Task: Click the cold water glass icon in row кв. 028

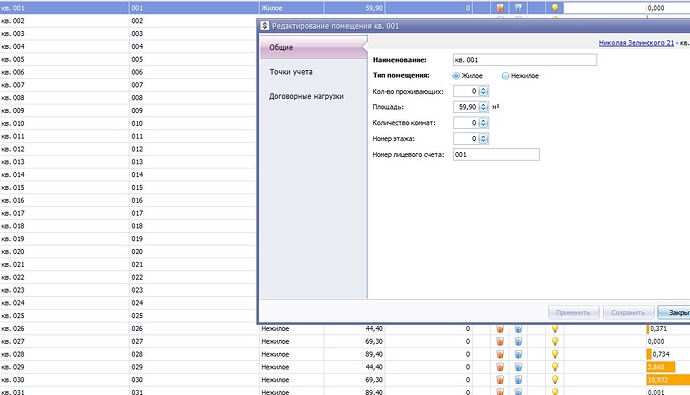Action: click(518, 354)
